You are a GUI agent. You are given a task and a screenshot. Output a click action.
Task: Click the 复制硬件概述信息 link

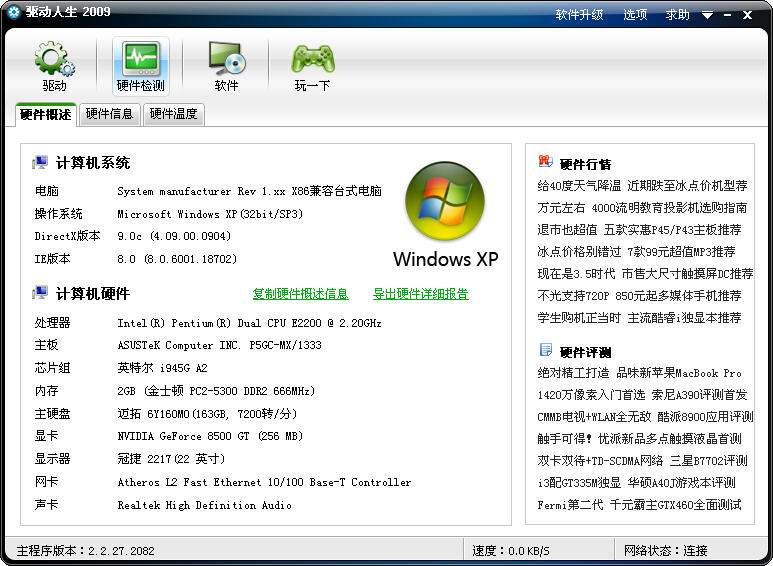[300, 294]
